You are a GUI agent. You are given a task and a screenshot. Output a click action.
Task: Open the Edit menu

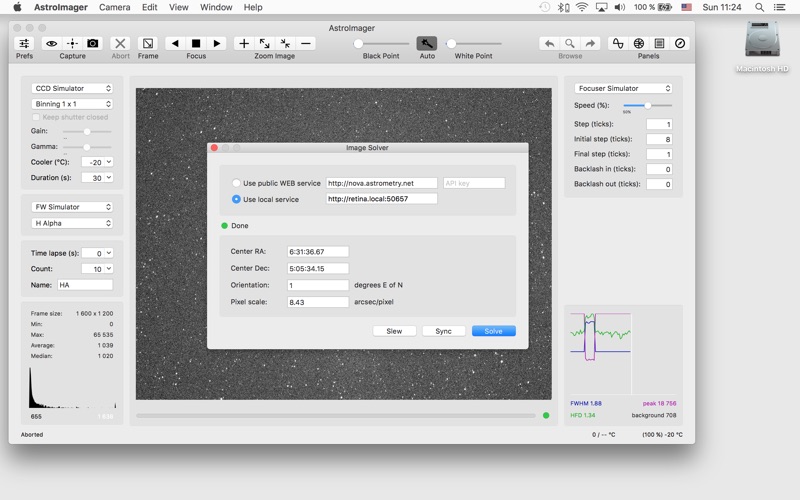[x=149, y=7]
